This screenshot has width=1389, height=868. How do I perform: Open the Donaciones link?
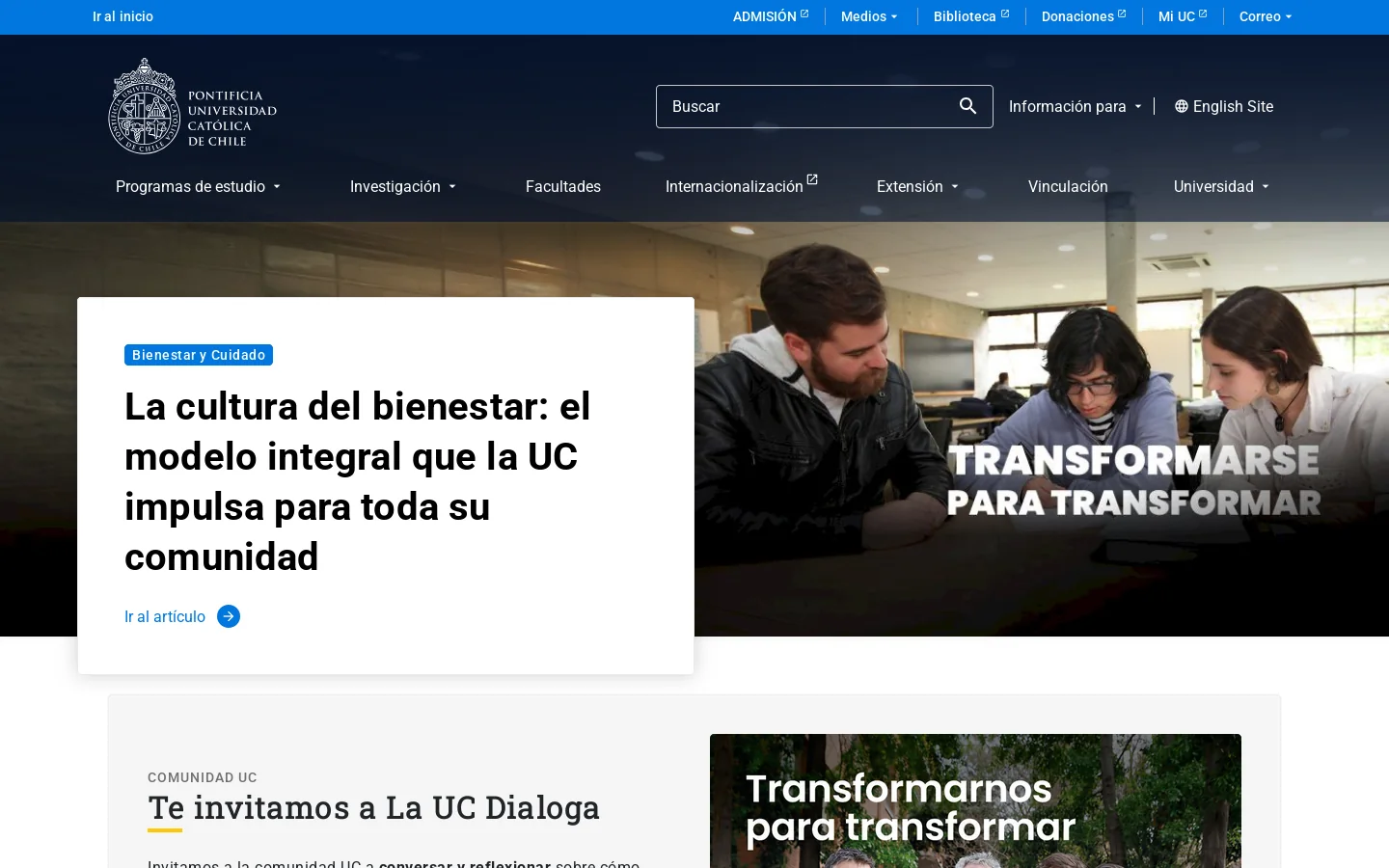pos(1077,16)
